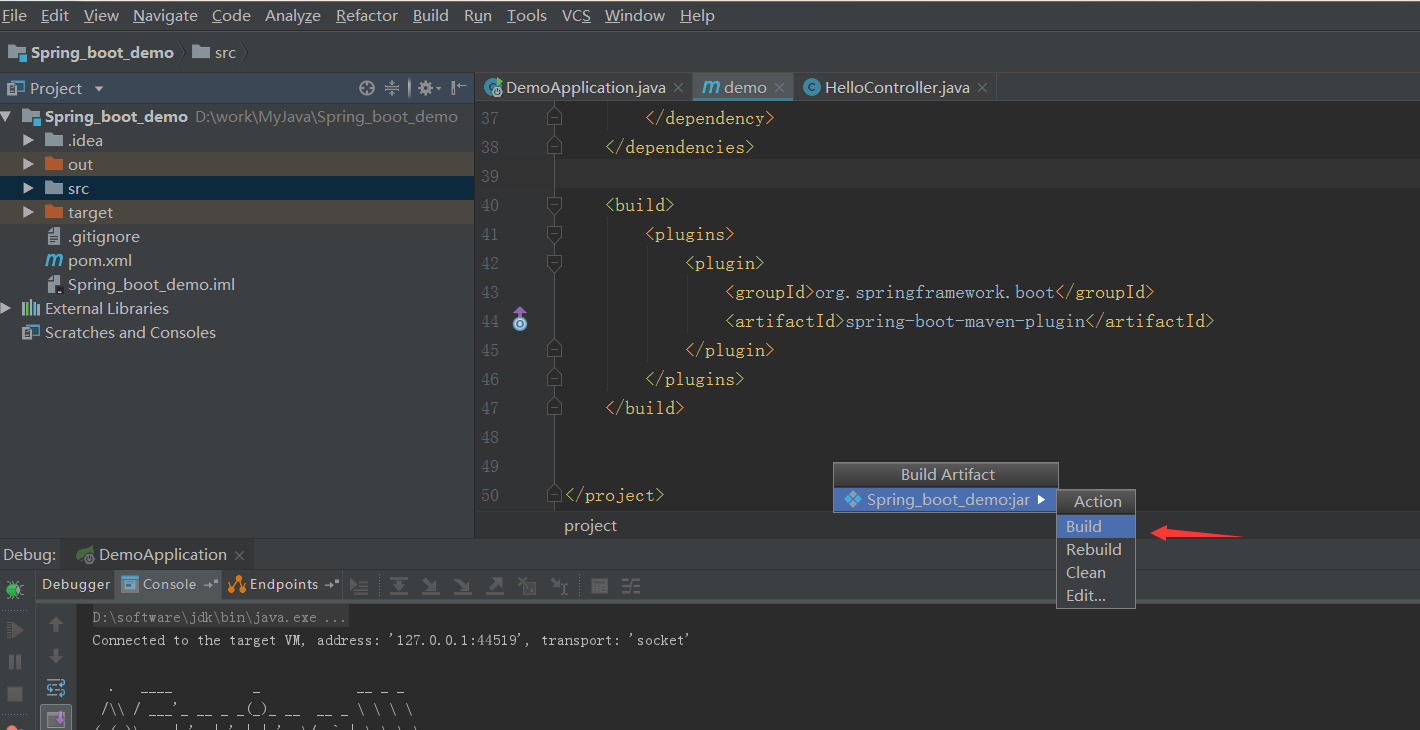Expand the src folder

[x=28, y=188]
